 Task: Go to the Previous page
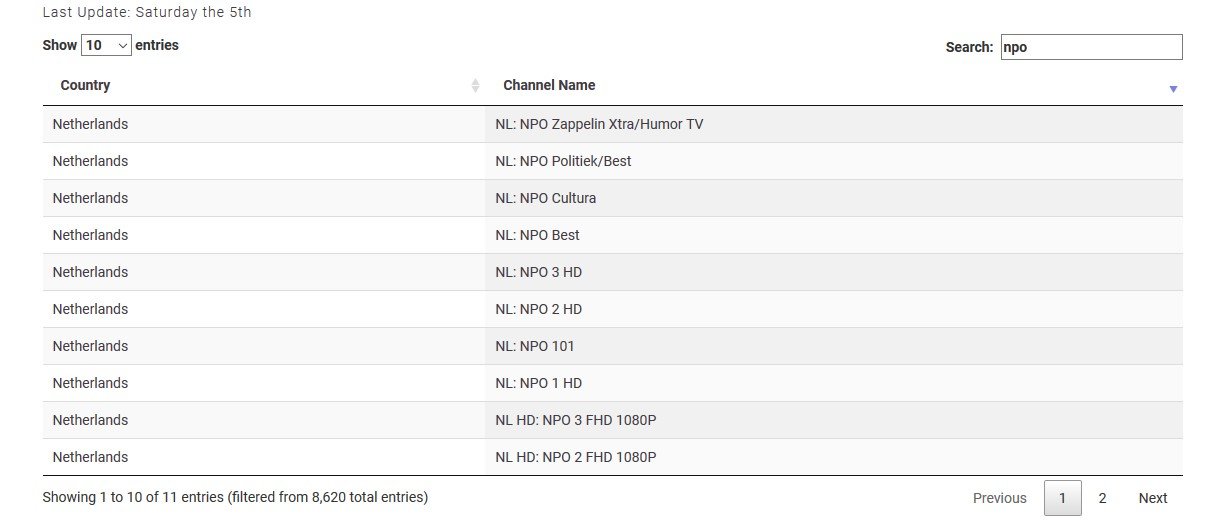coord(999,498)
